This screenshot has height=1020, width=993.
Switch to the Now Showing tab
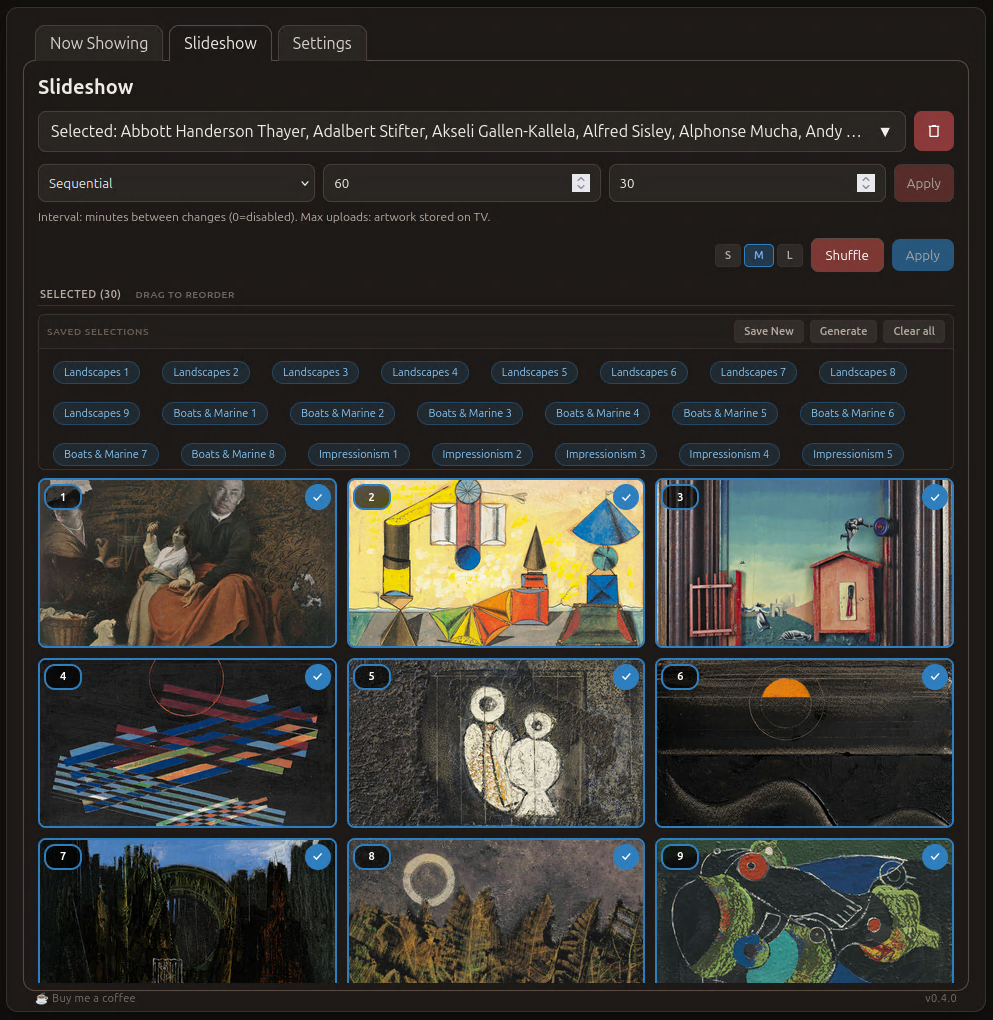tap(99, 44)
